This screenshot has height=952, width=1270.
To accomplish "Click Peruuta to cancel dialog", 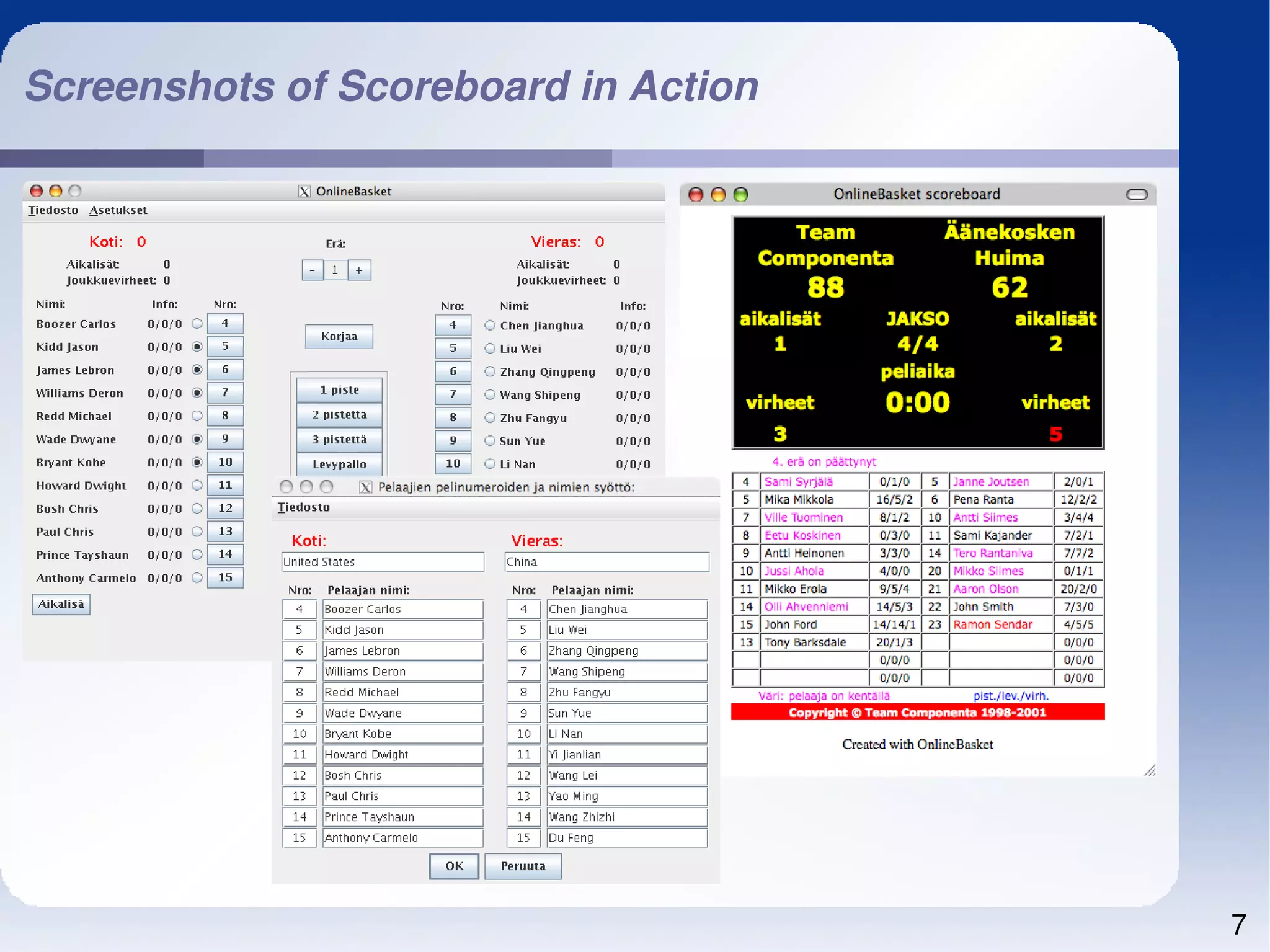I will pyautogui.click(x=523, y=866).
